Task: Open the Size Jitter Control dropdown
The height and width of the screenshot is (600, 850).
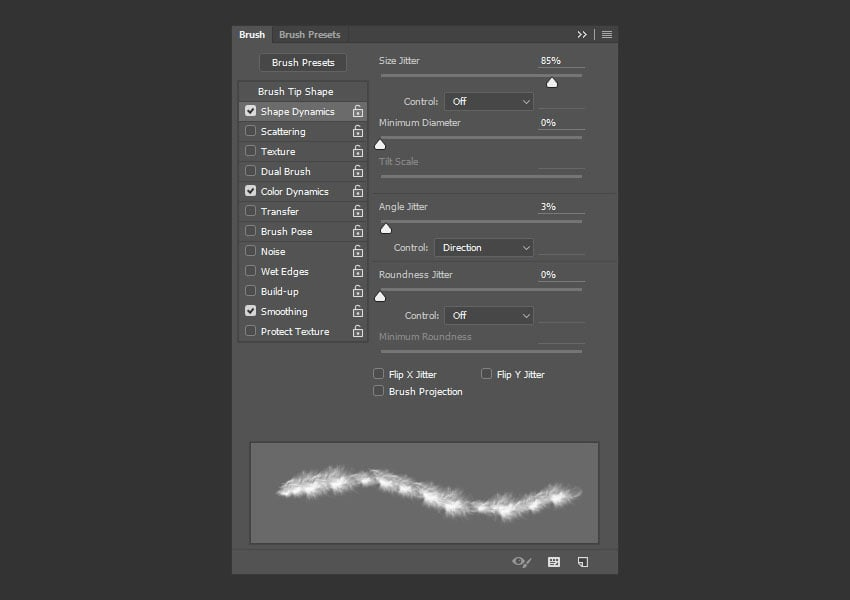Action: point(489,101)
